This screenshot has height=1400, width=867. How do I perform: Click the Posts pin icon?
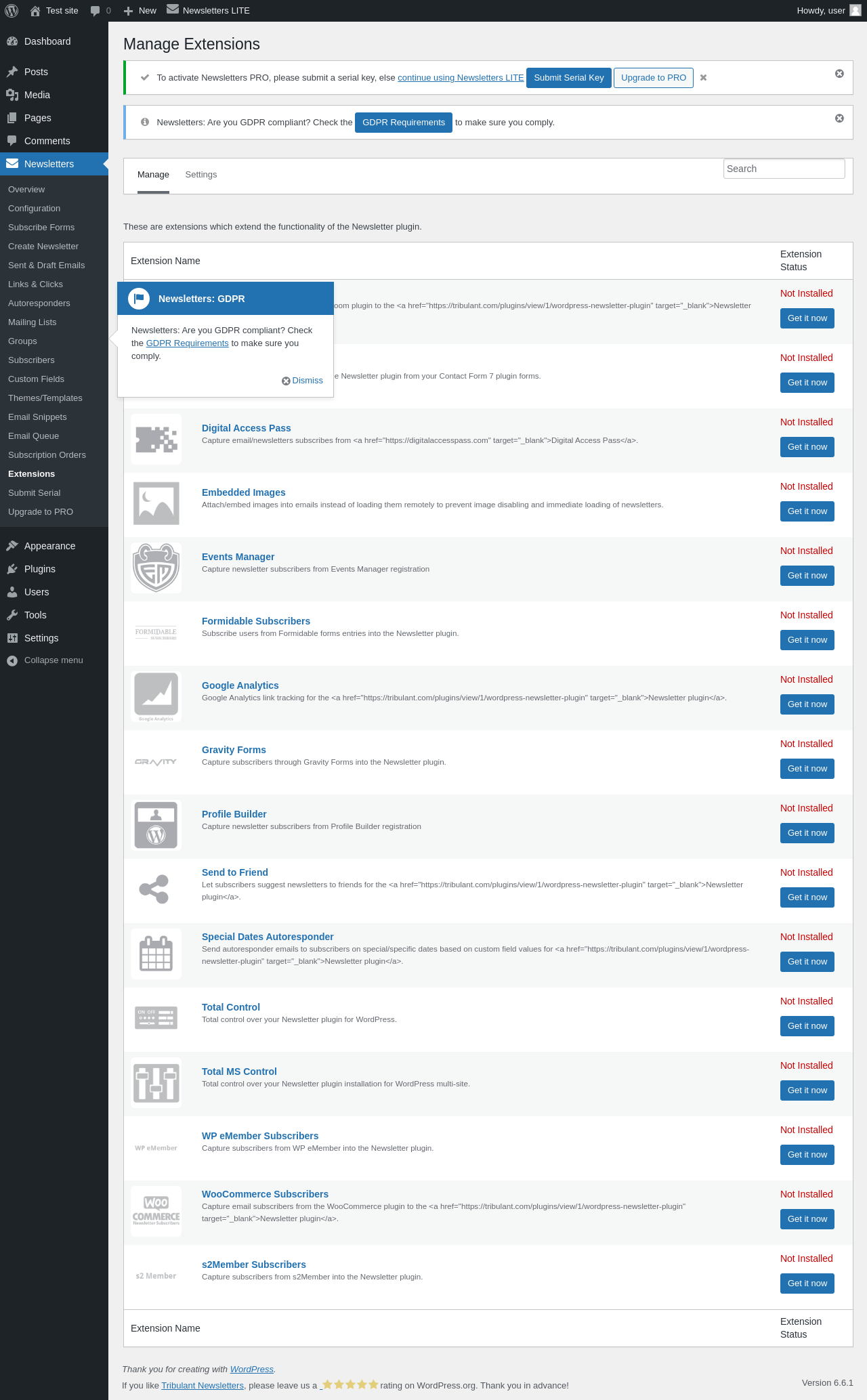(12, 72)
